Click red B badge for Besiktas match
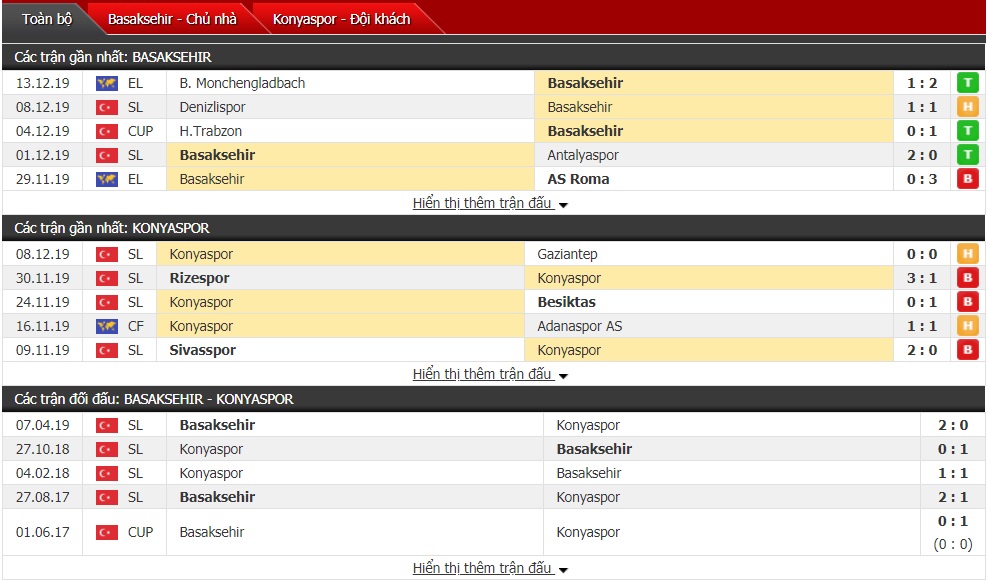Image resolution: width=988 pixels, height=582 pixels. [x=968, y=302]
